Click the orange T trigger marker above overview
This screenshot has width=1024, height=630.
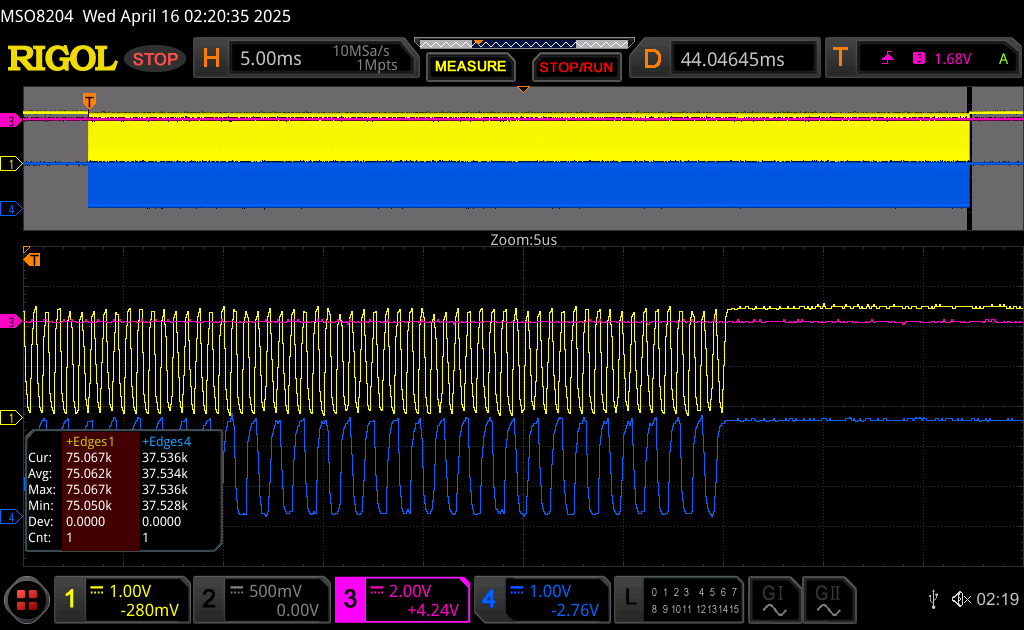(x=89, y=101)
